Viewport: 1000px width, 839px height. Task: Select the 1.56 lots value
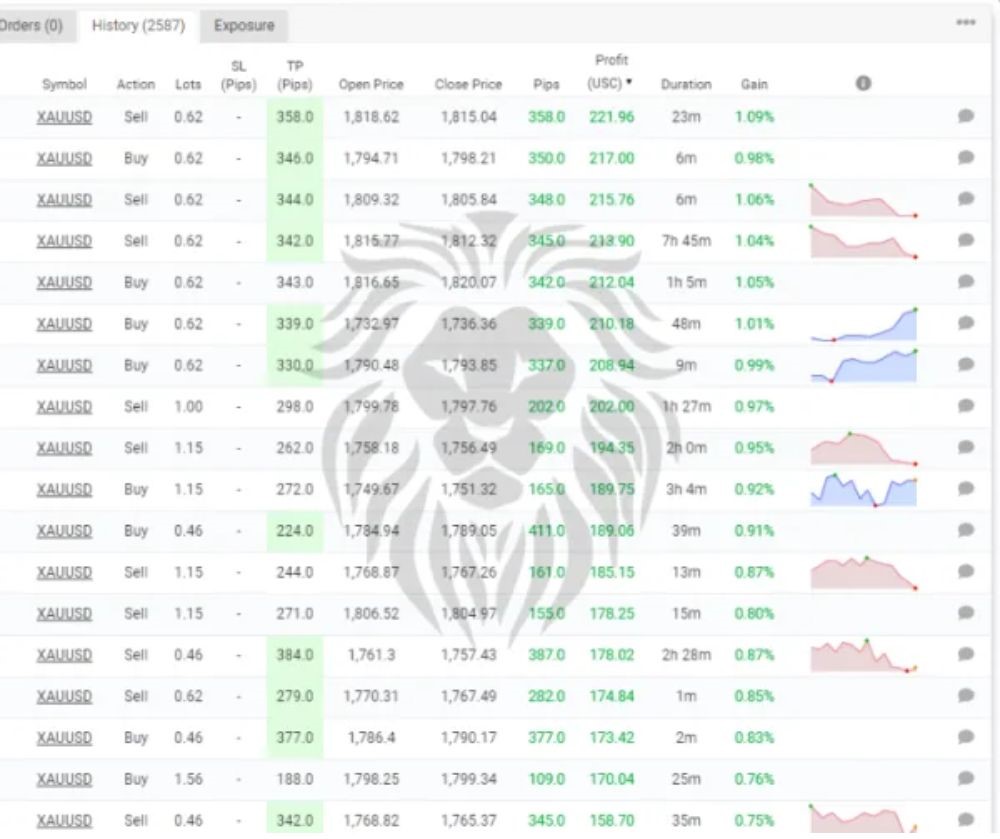(188, 779)
